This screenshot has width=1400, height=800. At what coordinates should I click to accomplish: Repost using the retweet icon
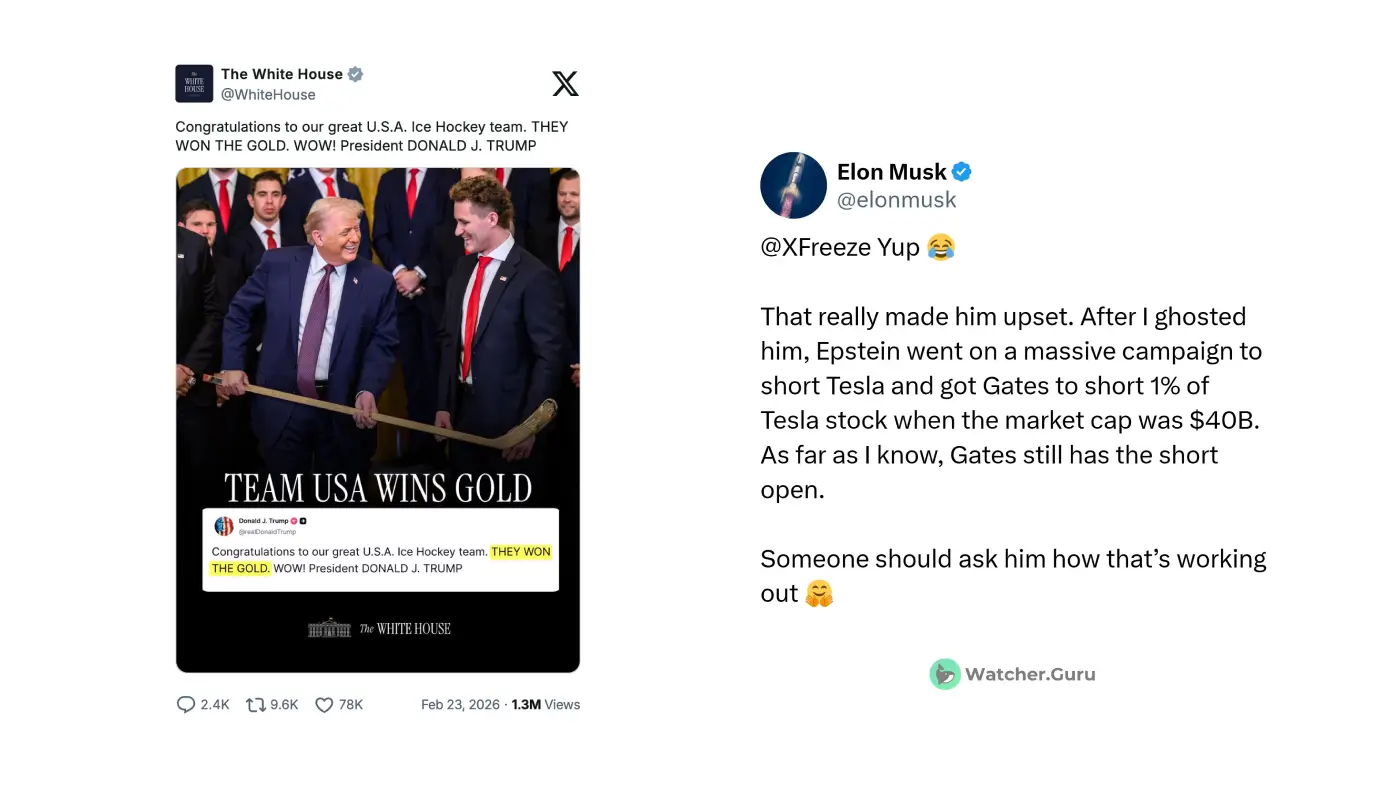pyautogui.click(x=256, y=705)
